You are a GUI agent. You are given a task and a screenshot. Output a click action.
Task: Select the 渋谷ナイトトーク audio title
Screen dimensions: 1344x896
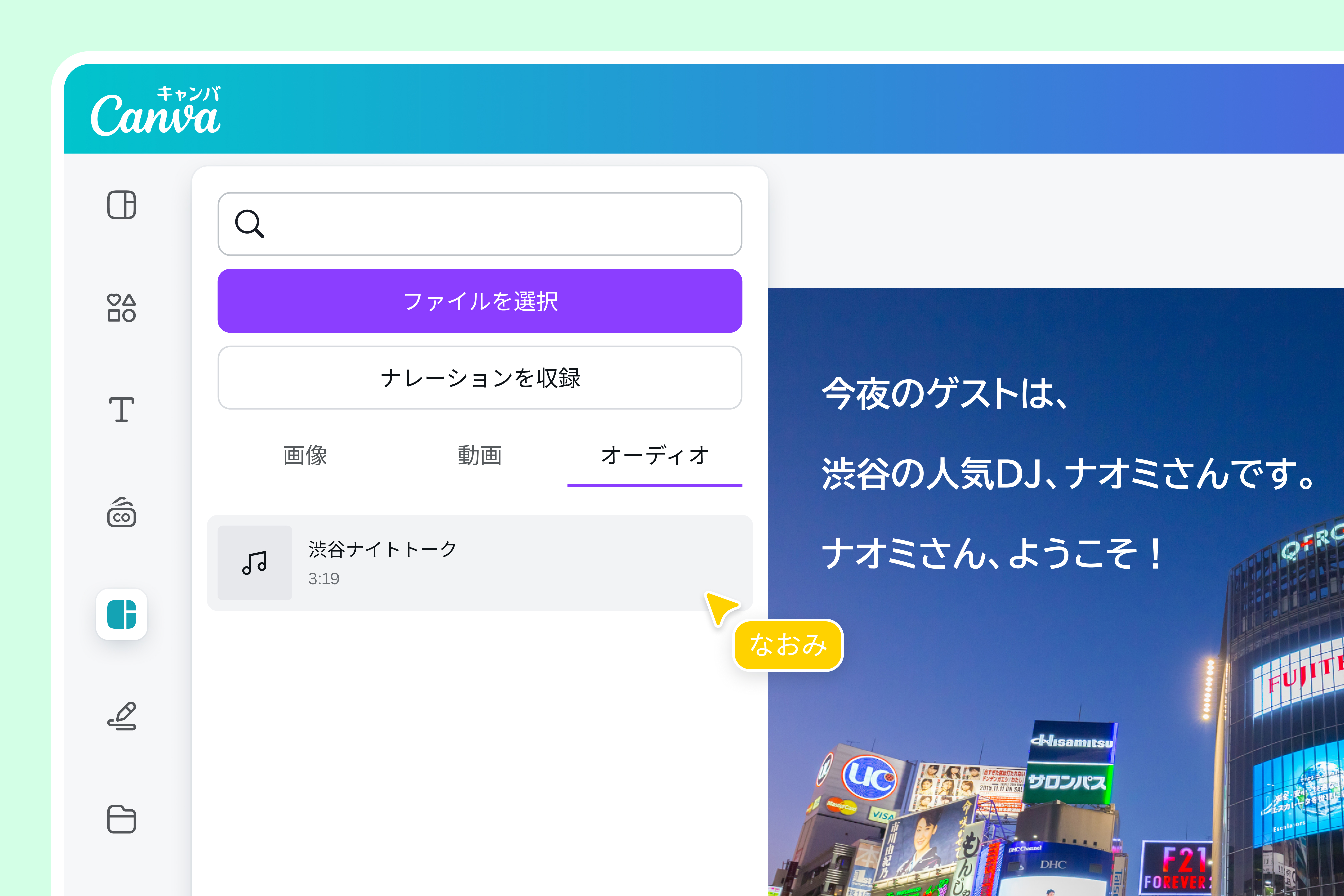[x=383, y=549]
